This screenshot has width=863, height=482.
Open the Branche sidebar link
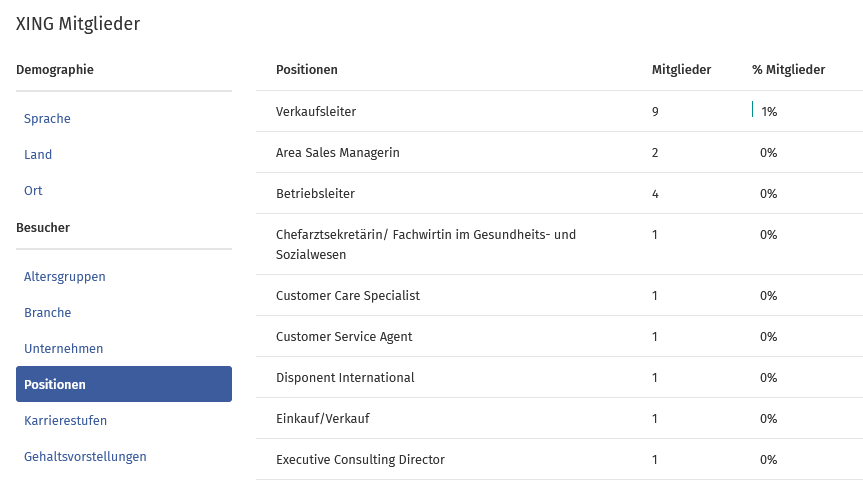pos(47,313)
